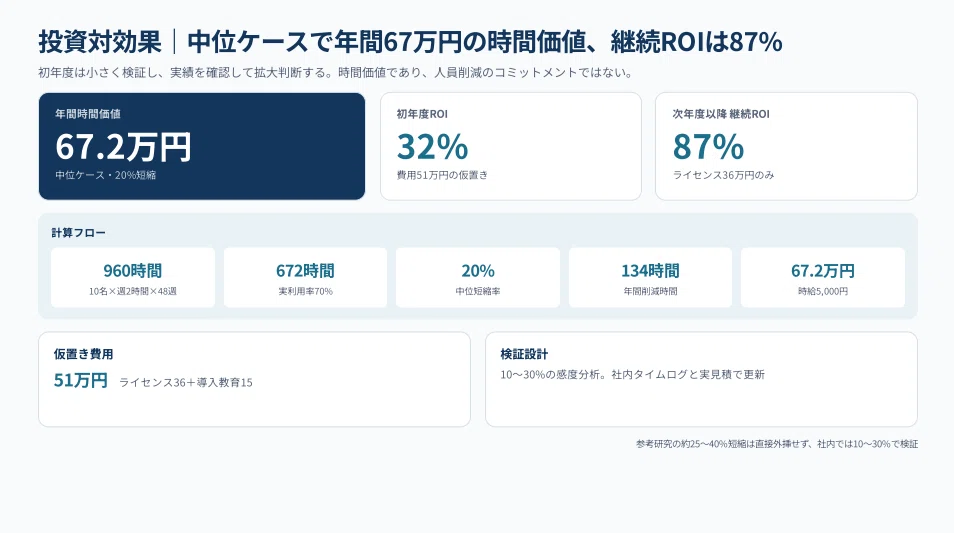Select the caption 中位ケース・20%短縮
This screenshot has width=954, height=533.
[x=105, y=175]
